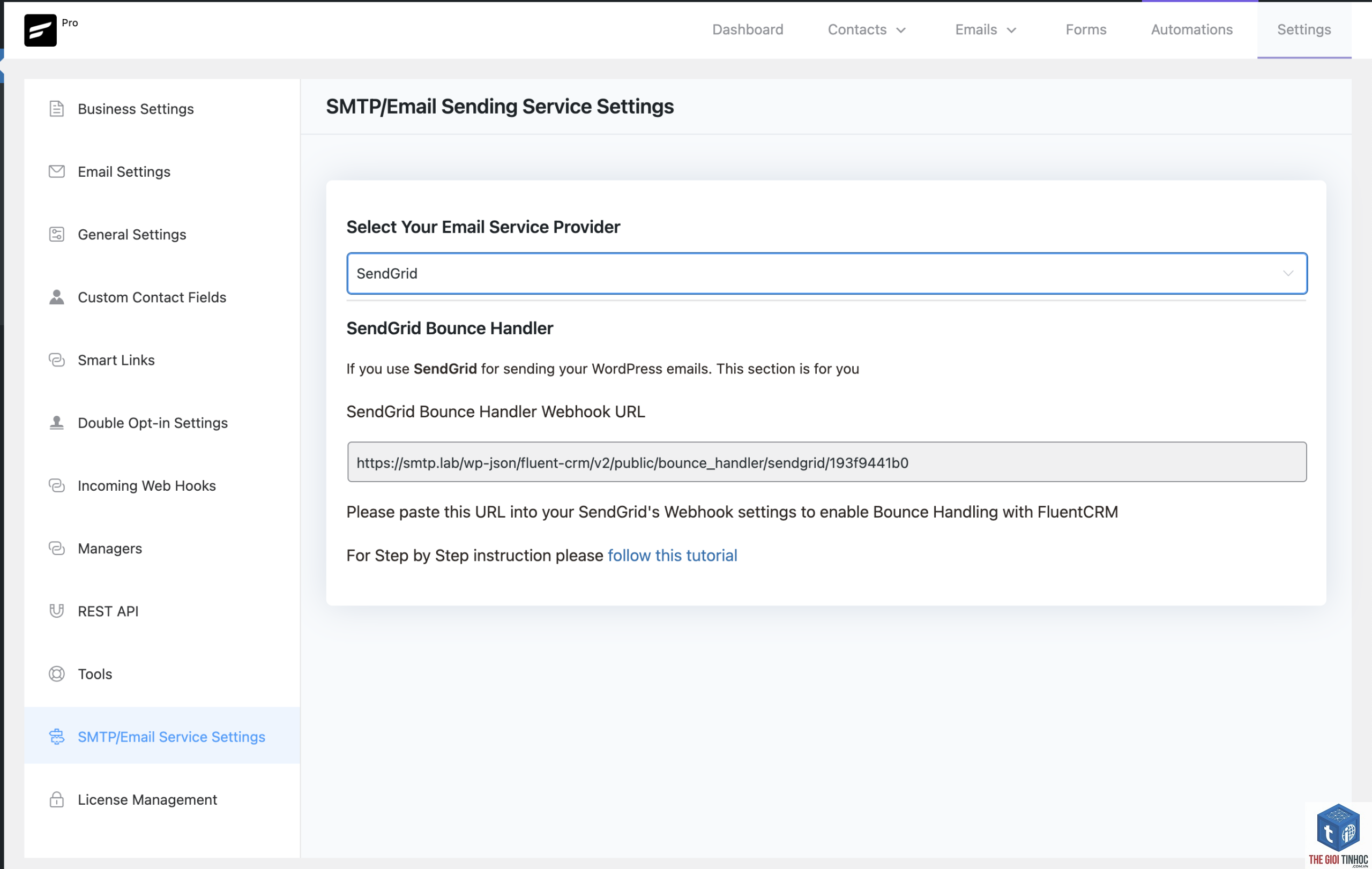Click the SMTP/Email Sending Service Settings heading
This screenshot has width=1372, height=869.
pyautogui.click(x=499, y=107)
